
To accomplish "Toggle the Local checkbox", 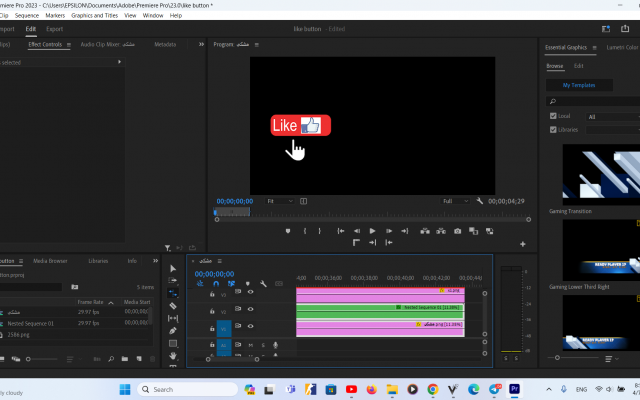I will [x=553, y=116].
